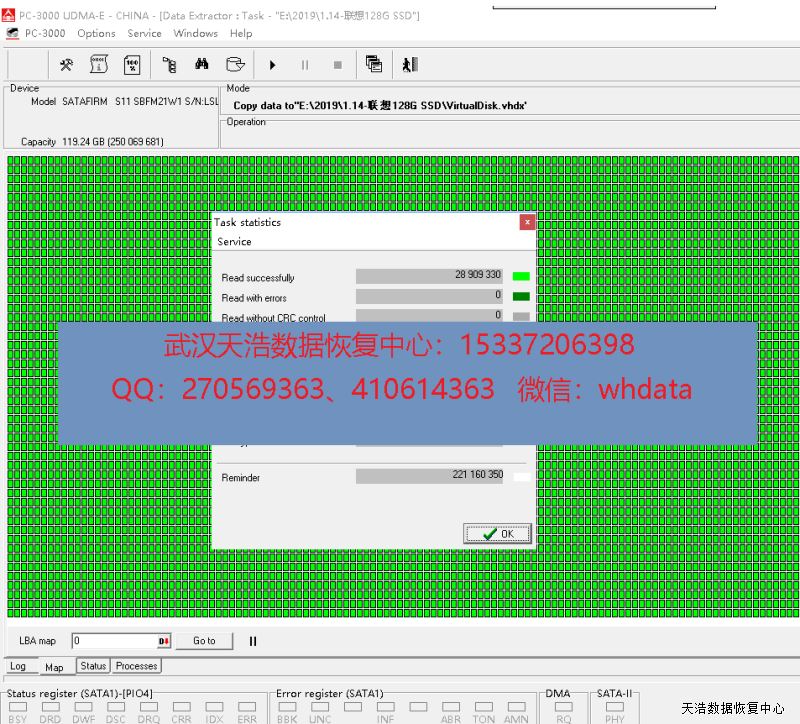Switch to the Status tab
The image size is (800, 724).
pyautogui.click(x=93, y=666)
